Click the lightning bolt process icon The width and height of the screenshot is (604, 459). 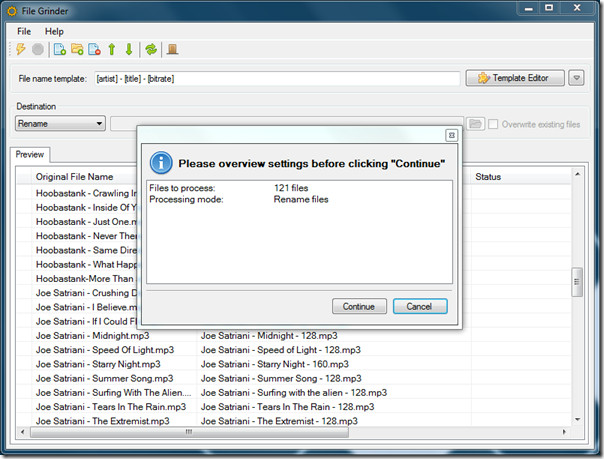tap(21, 49)
